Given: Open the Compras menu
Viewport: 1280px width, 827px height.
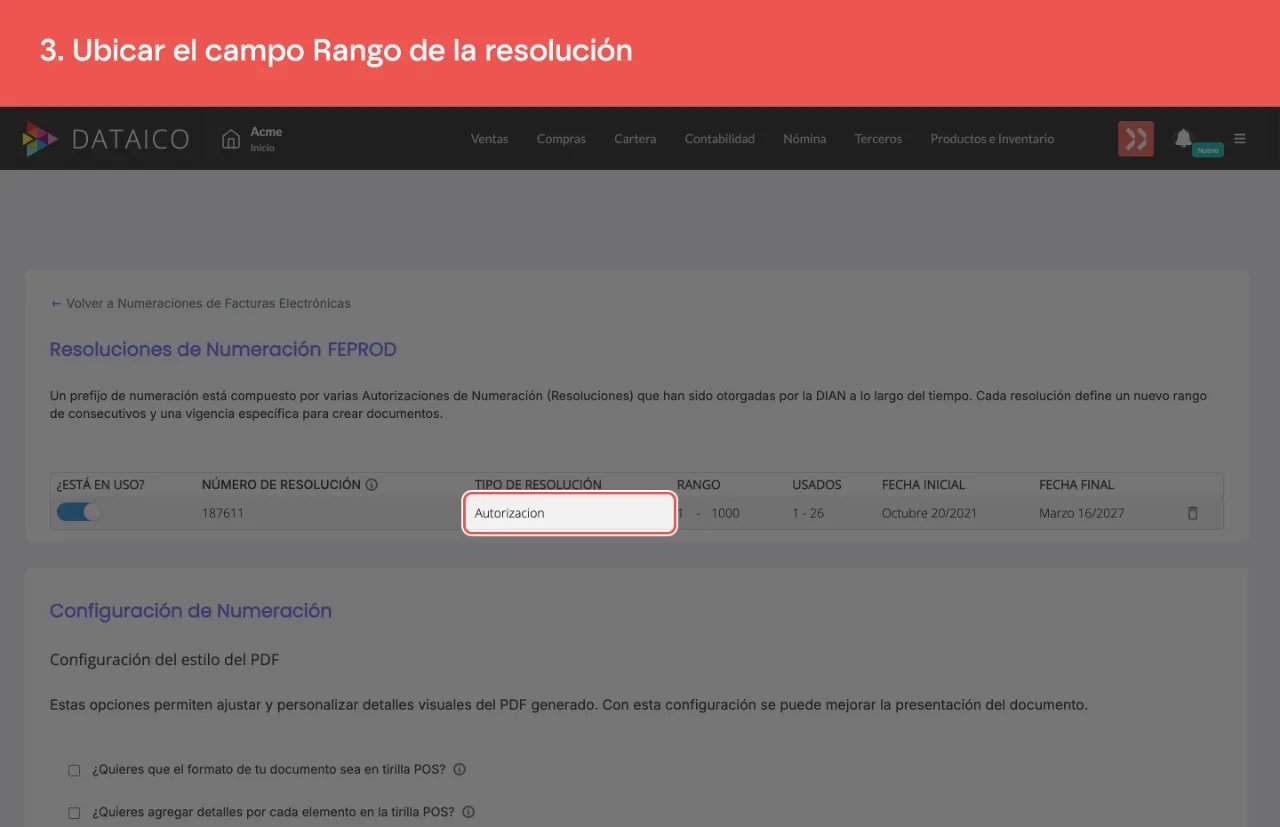Looking at the screenshot, I should 561,139.
